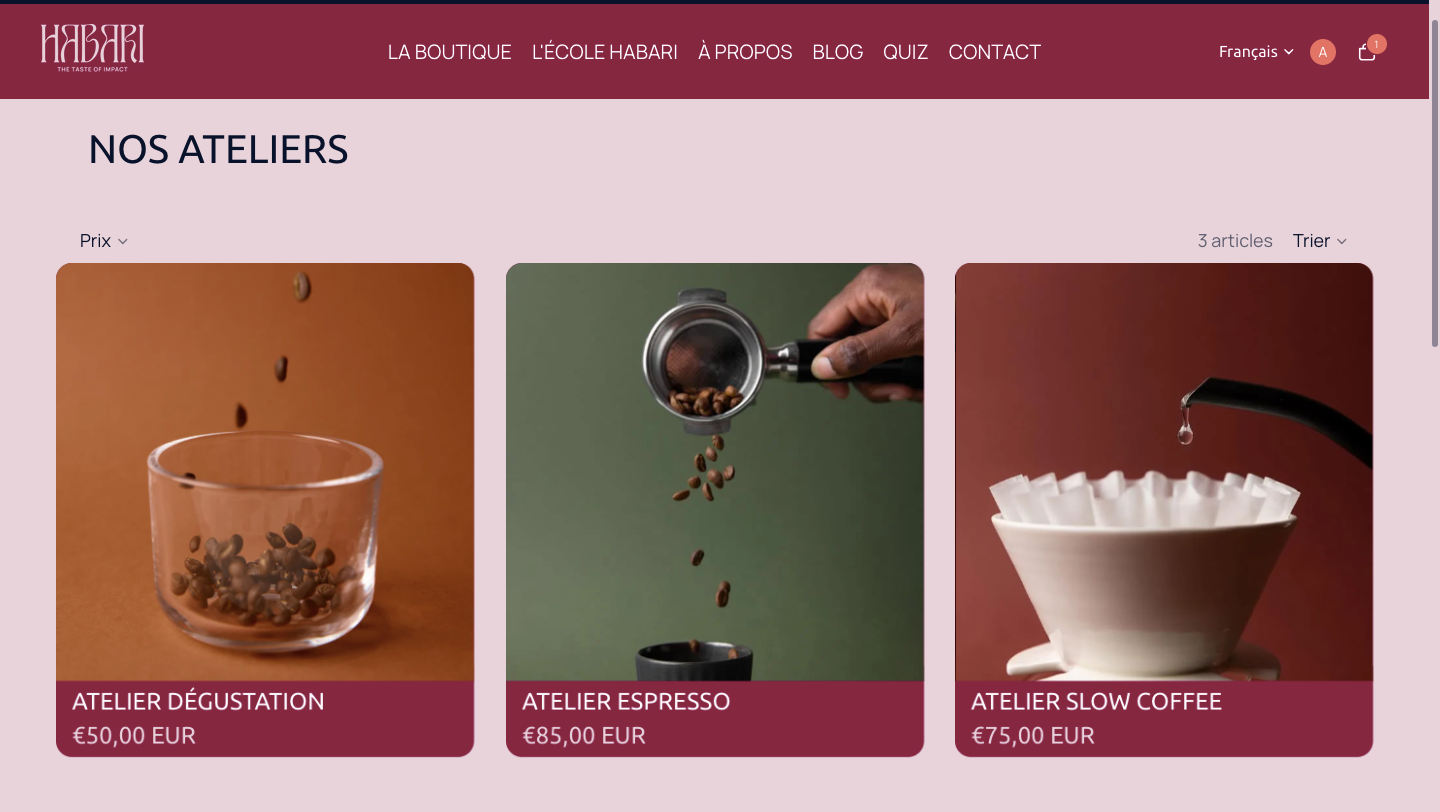The height and width of the screenshot is (812, 1440).
Task: Open the Atelier Espresso title link
Action: pyautogui.click(x=626, y=702)
